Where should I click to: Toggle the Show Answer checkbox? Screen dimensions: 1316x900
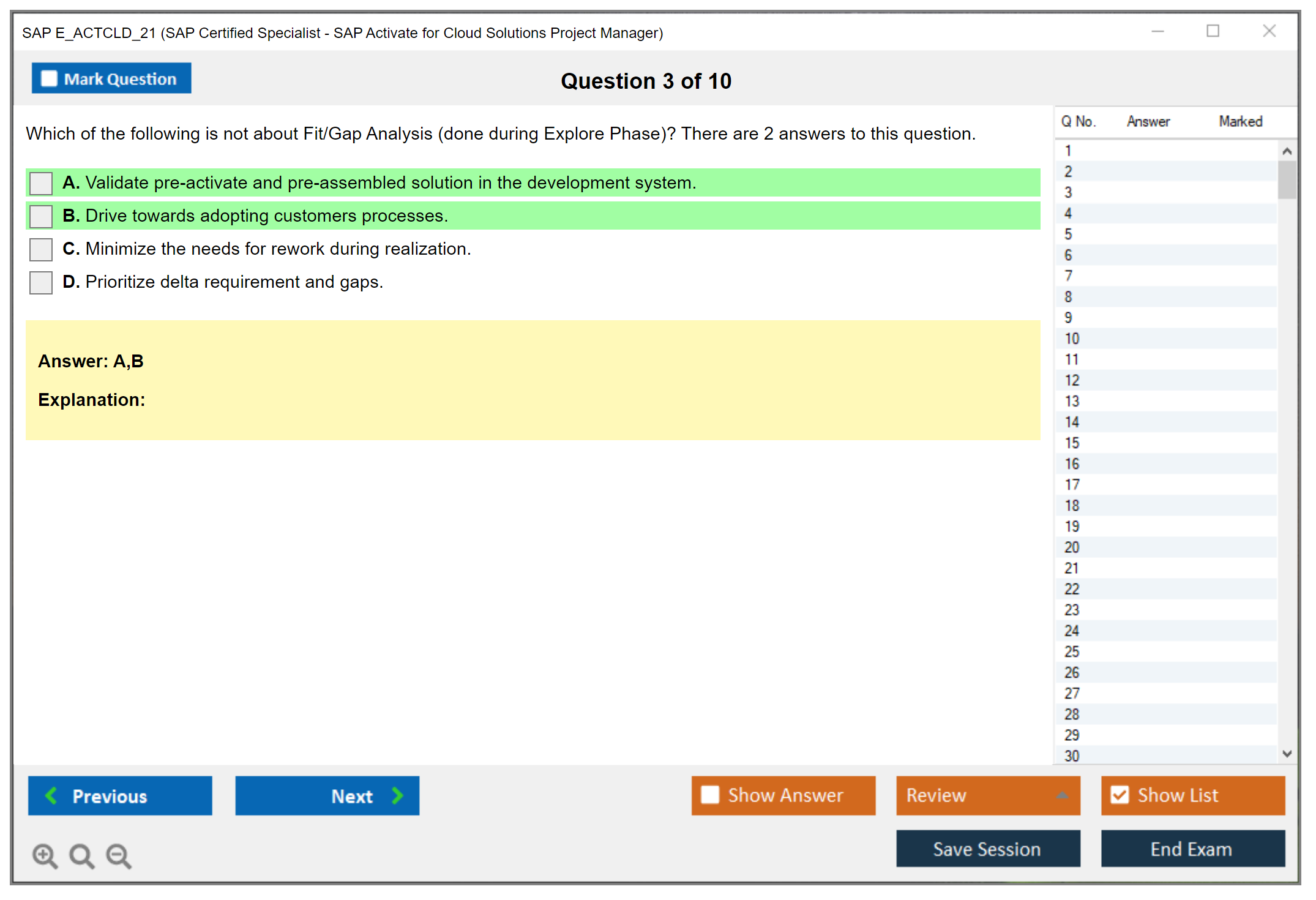pos(710,795)
